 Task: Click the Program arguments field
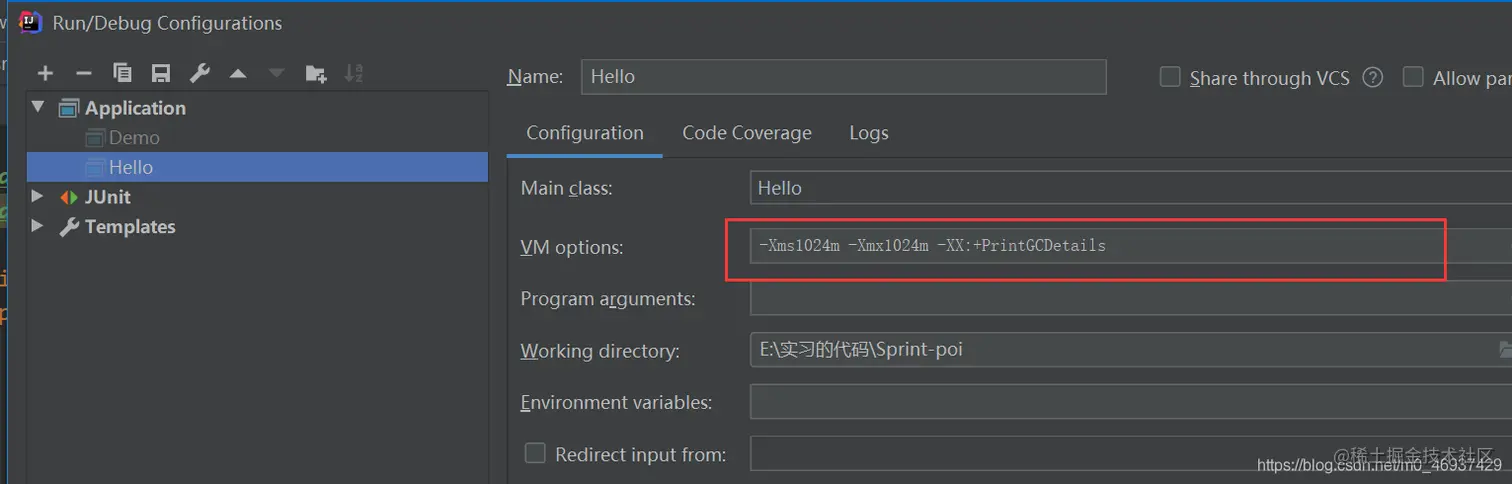(x=1131, y=298)
